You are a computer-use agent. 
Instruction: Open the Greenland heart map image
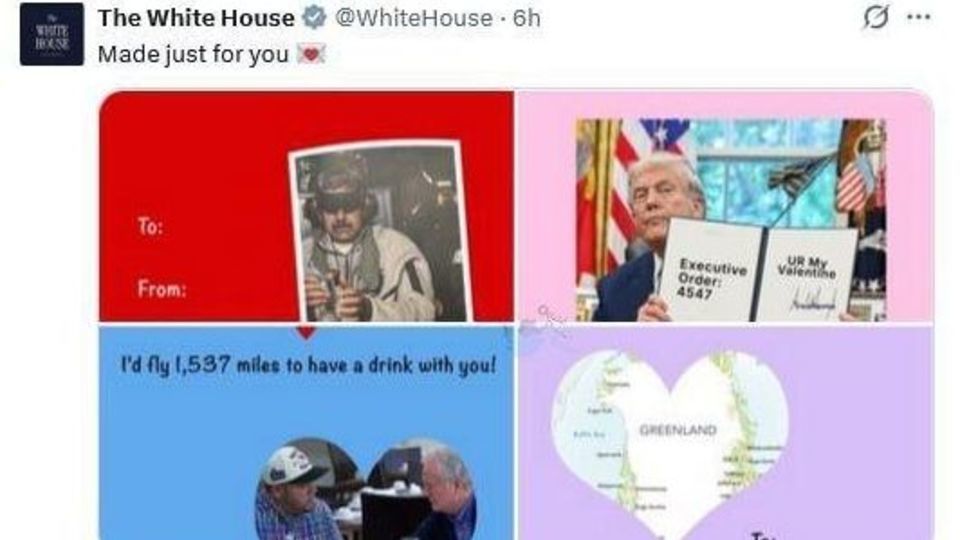[x=726, y=433]
